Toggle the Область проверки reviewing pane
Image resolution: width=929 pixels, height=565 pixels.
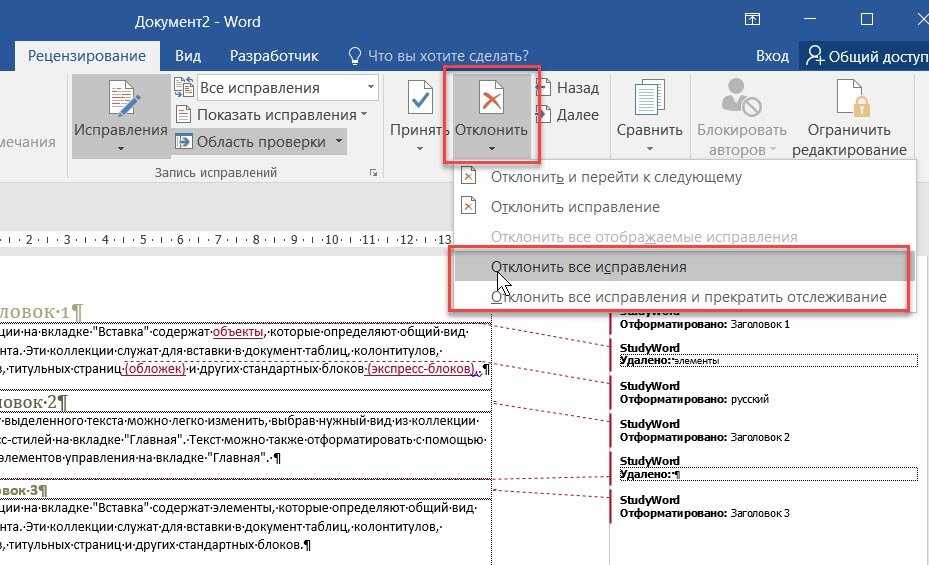pyautogui.click(x=251, y=142)
